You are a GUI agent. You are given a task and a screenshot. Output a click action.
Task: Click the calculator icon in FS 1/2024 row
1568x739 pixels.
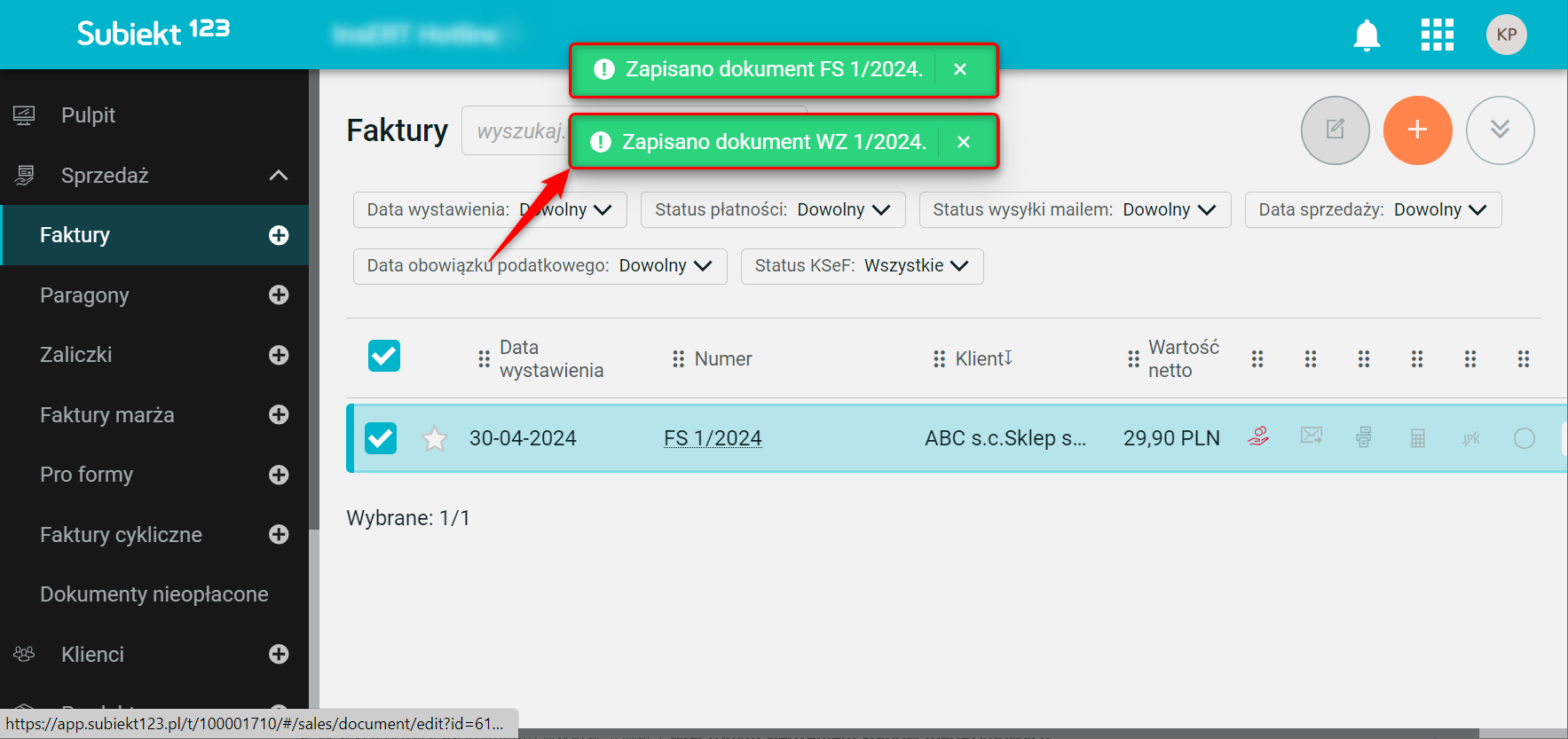tap(1418, 438)
